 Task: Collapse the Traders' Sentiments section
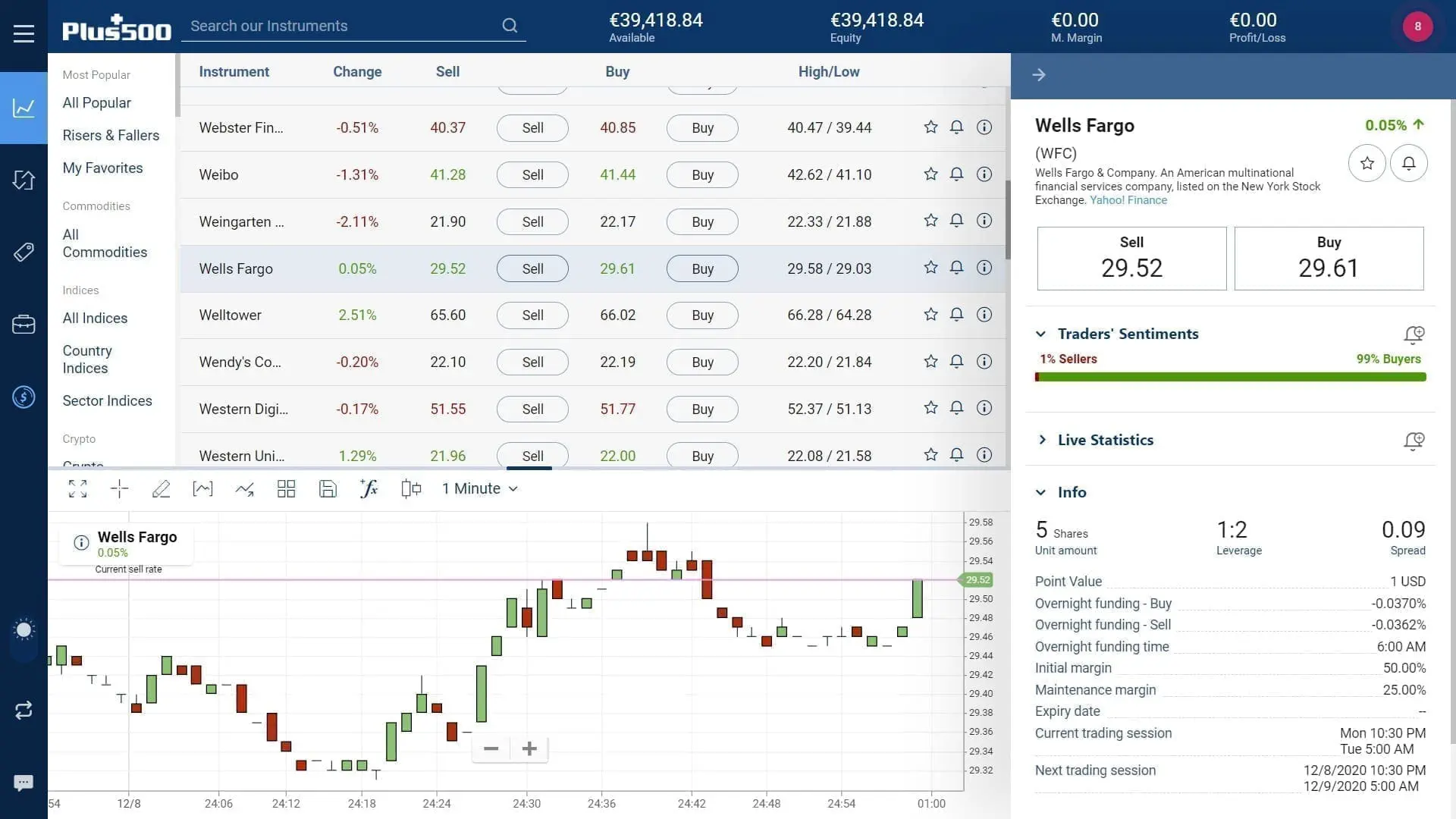tap(1041, 334)
